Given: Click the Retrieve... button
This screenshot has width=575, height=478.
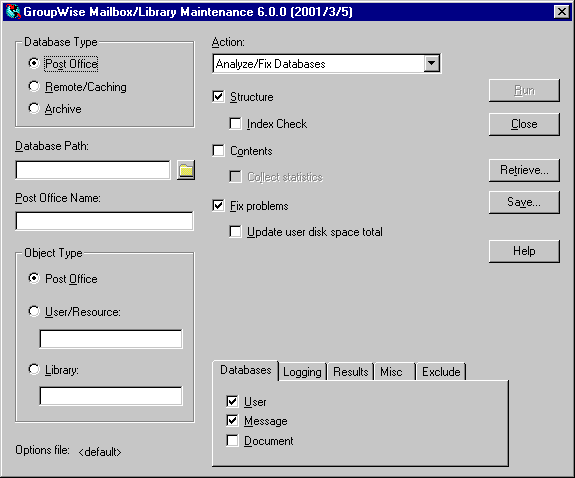Looking at the screenshot, I should 524,170.
